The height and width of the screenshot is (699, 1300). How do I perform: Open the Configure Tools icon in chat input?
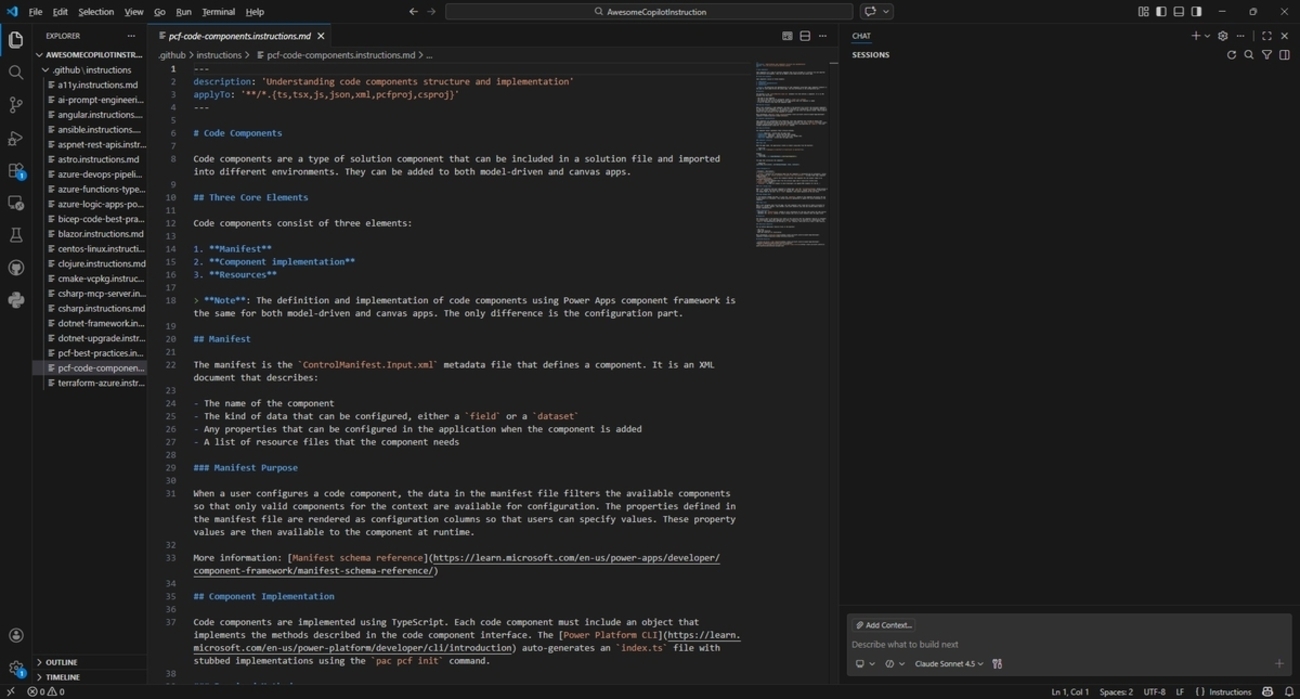click(997, 664)
